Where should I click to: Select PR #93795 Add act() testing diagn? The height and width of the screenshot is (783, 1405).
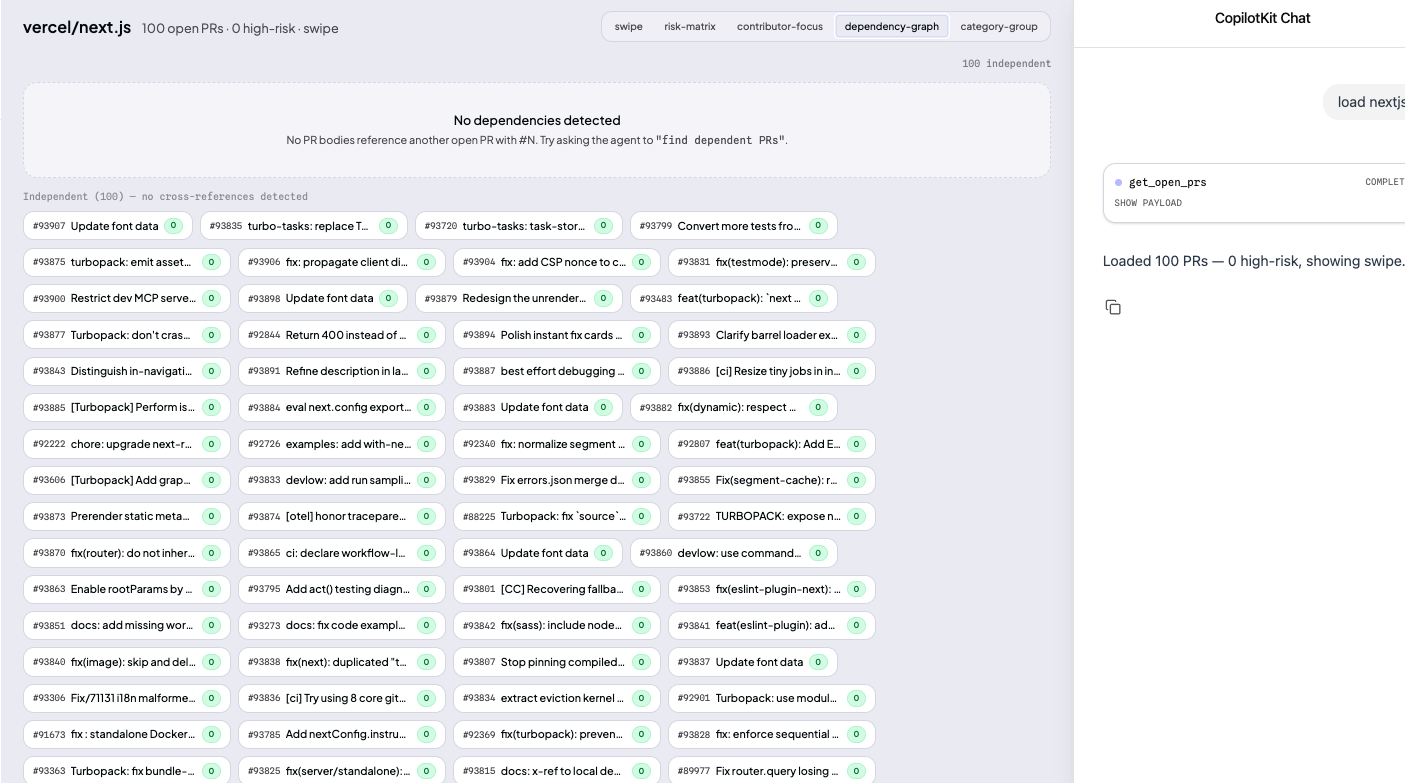342,589
